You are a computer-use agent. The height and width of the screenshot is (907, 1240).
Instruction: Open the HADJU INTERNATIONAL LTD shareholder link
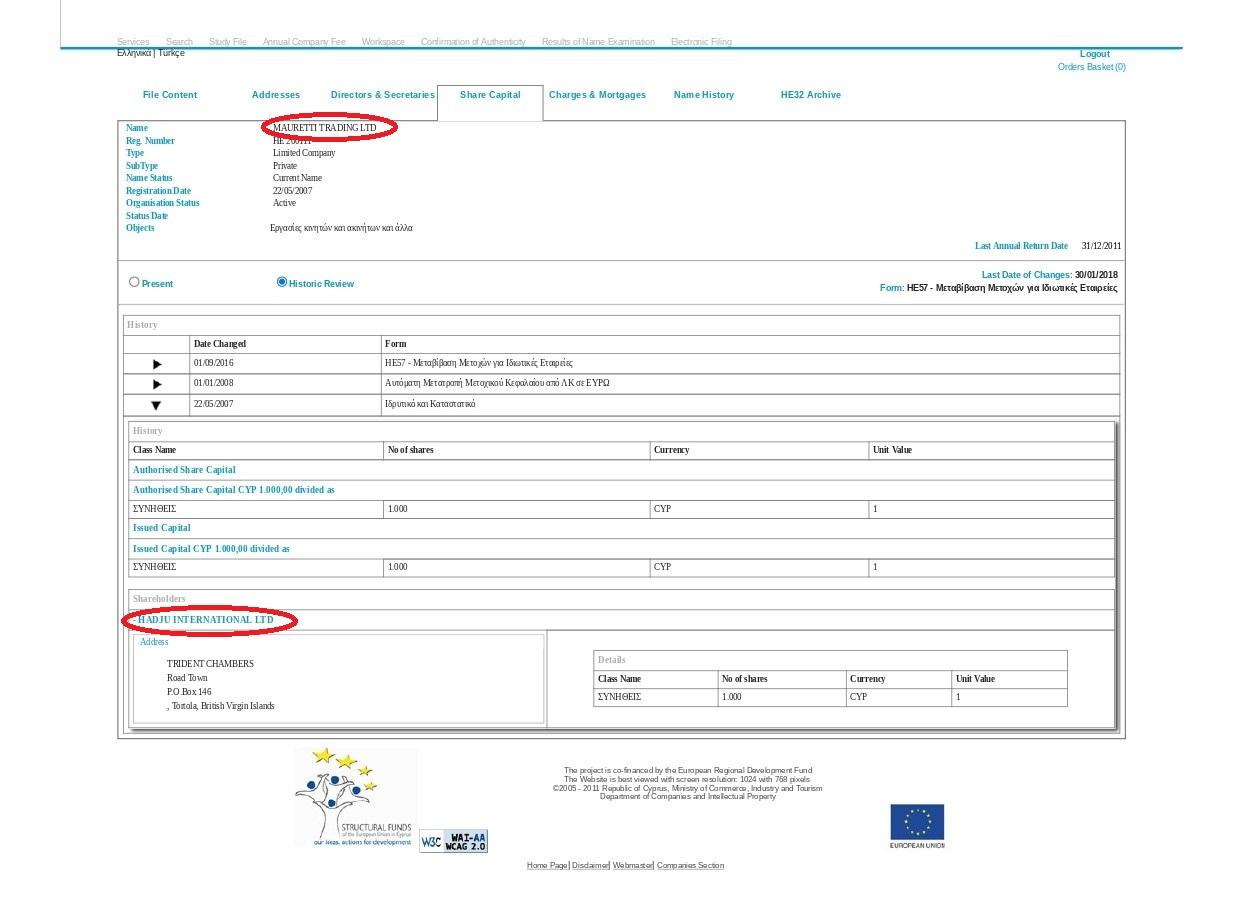(205, 620)
